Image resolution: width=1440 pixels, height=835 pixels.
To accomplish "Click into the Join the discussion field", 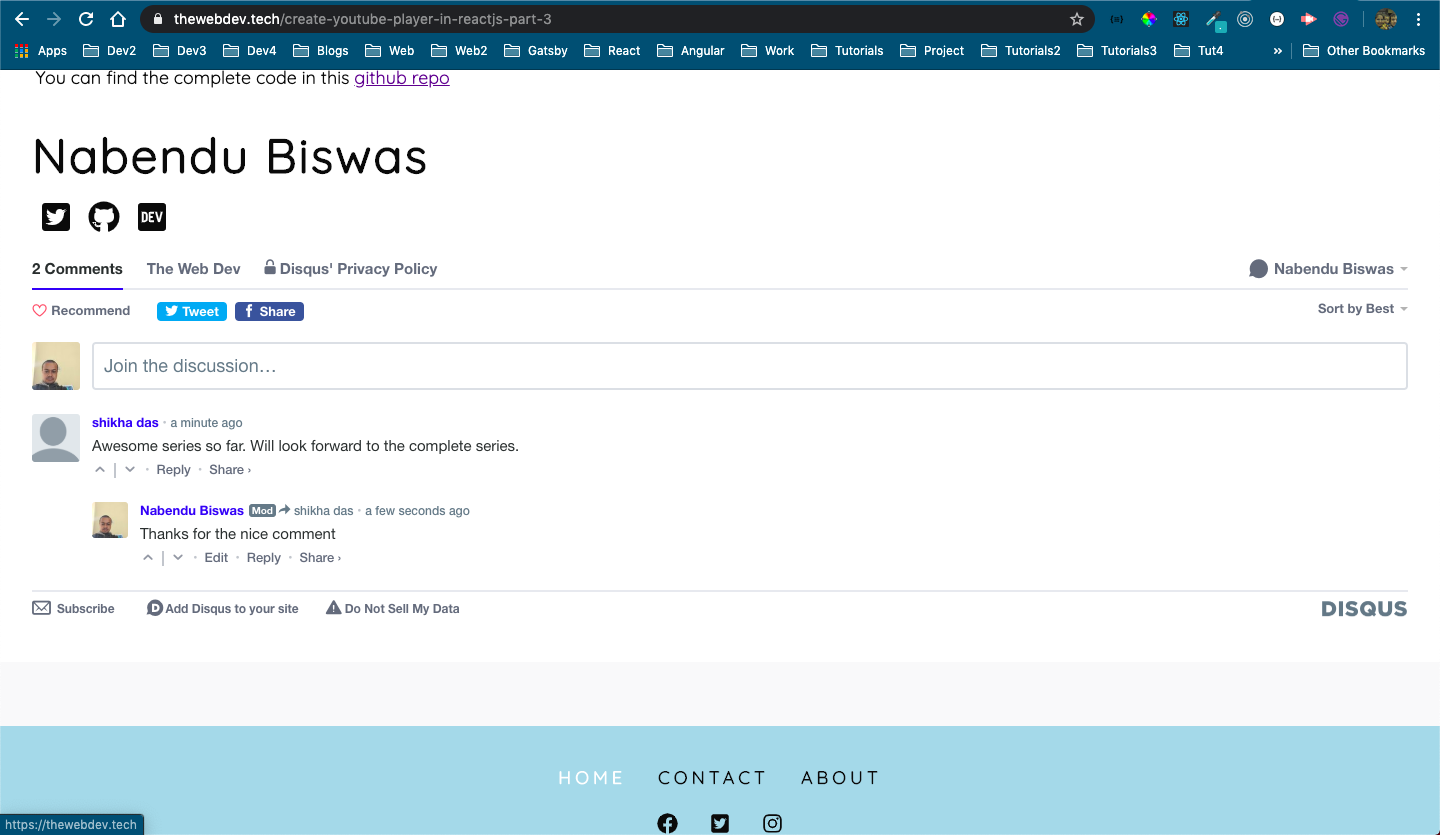I will click(750, 366).
